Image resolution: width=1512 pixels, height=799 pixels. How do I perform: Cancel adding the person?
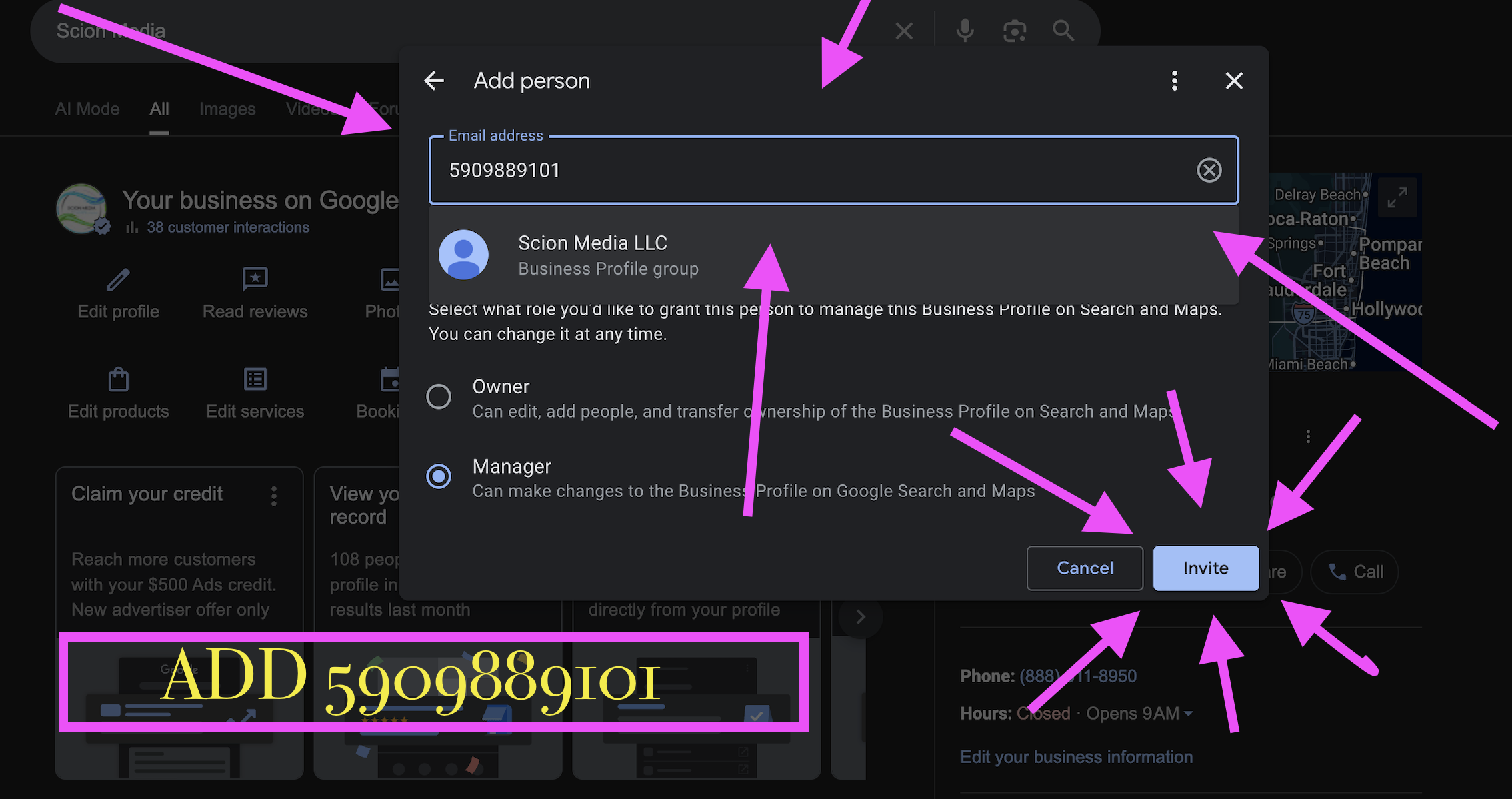tap(1085, 568)
